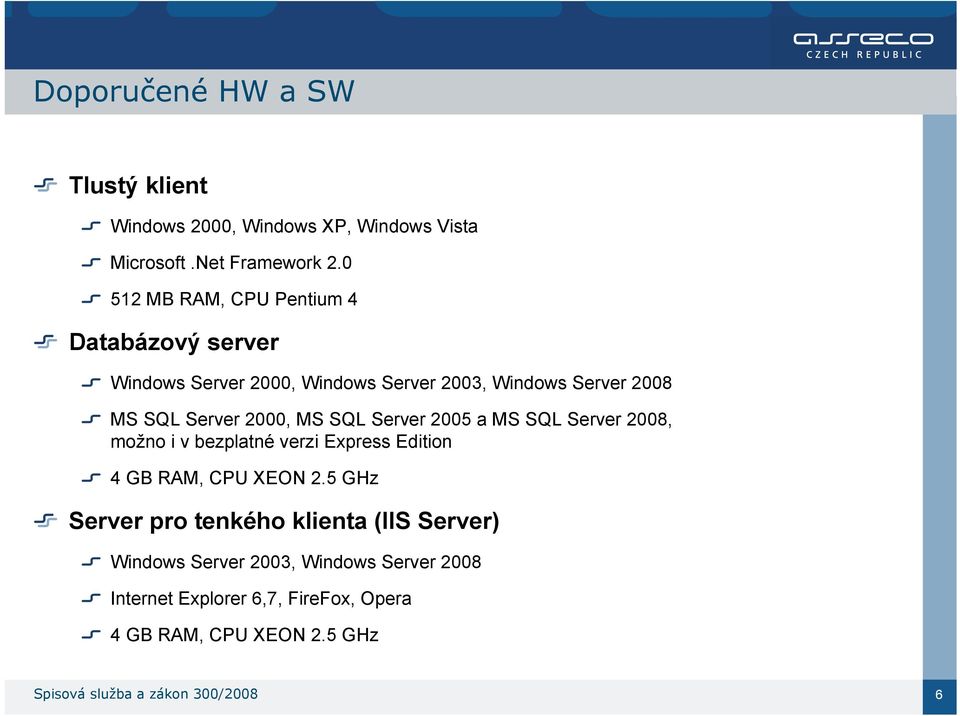Click the bullet icon beside 'Tlustý klient'
Viewport: 960px width, 716px height.
pyautogui.click(x=45, y=184)
